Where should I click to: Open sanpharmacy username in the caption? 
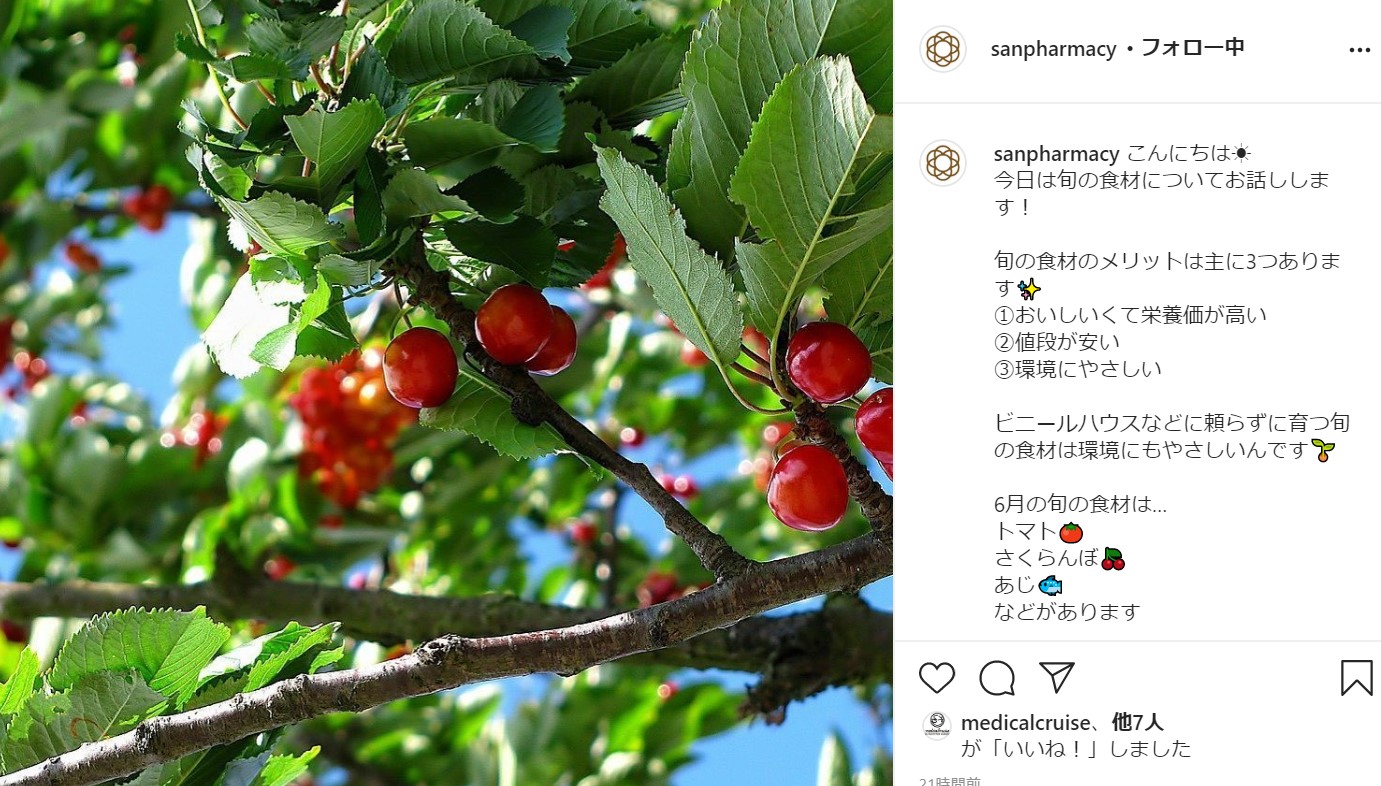[1056, 154]
